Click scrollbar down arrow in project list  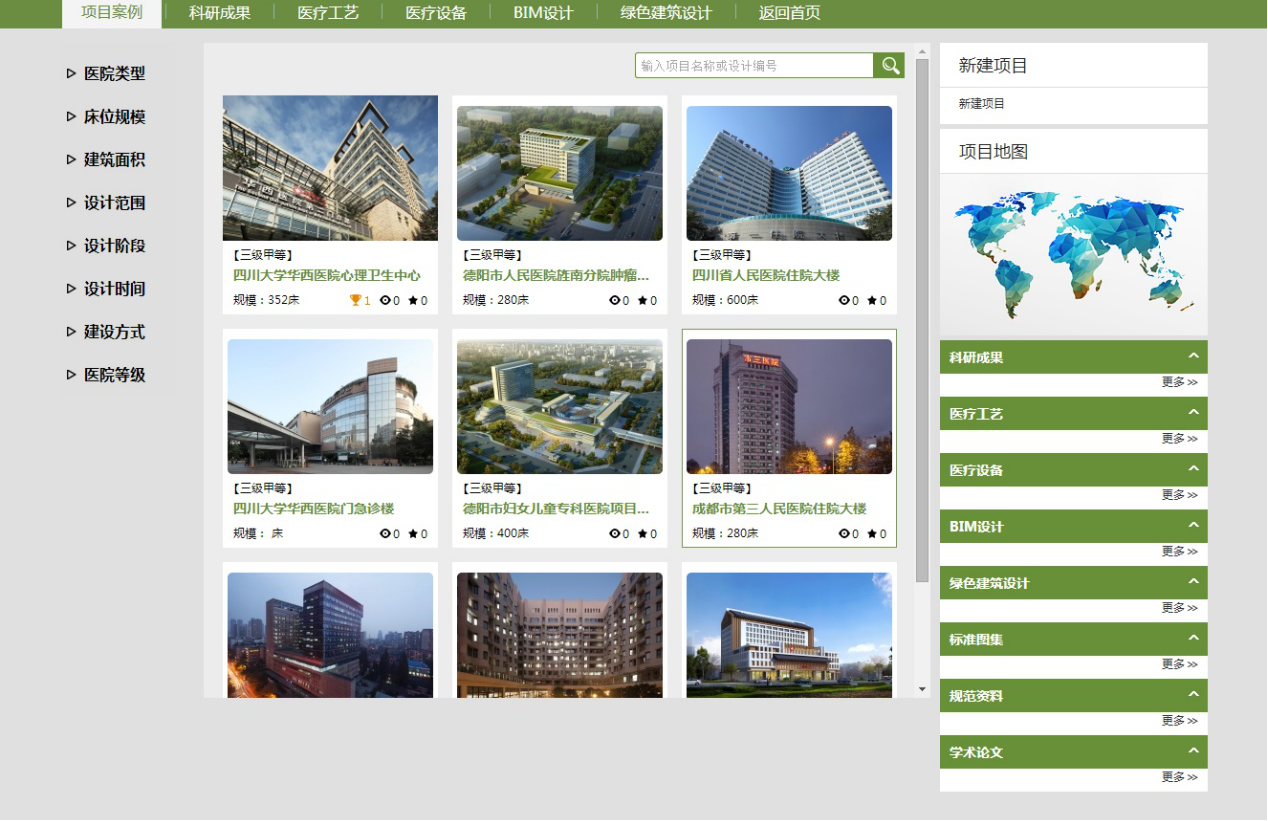tap(922, 689)
